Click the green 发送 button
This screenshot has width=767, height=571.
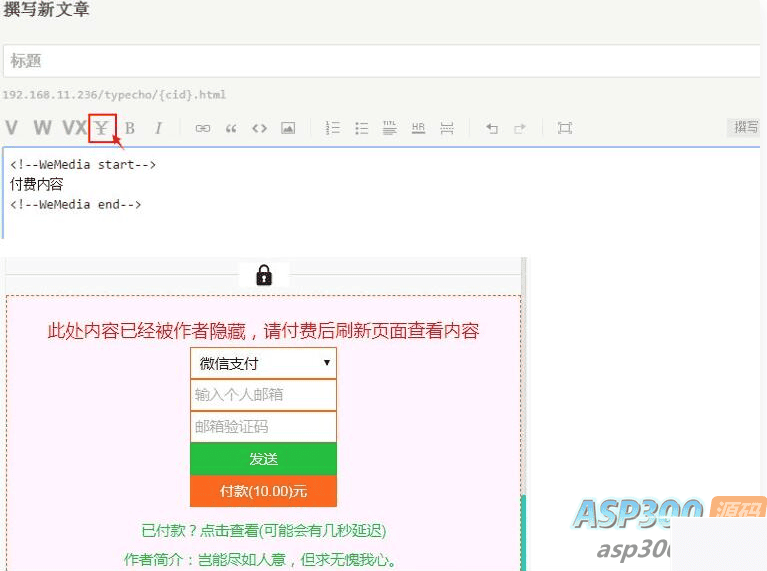263,458
